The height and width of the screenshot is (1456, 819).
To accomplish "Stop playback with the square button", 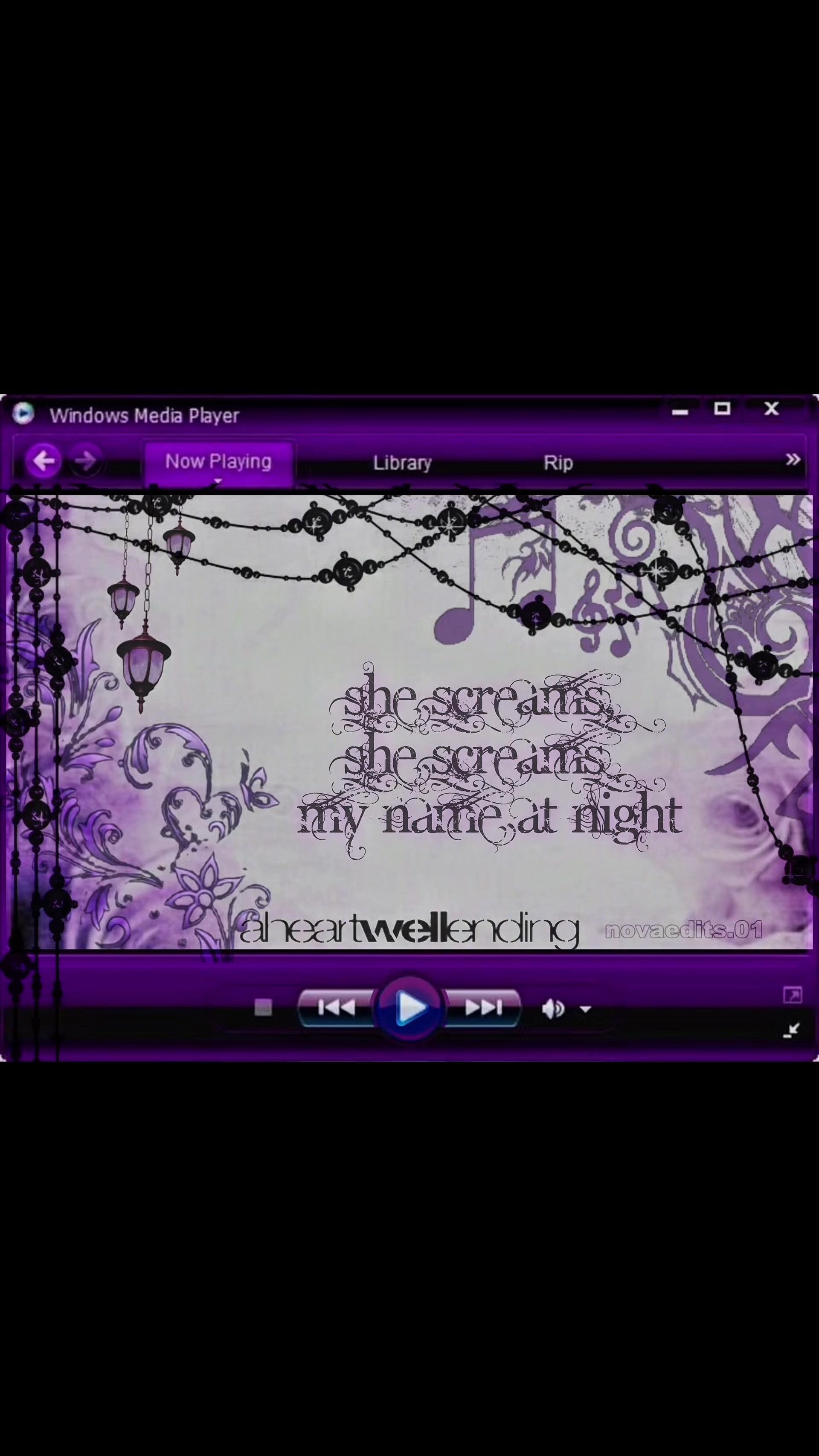I will pos(263,1008).
